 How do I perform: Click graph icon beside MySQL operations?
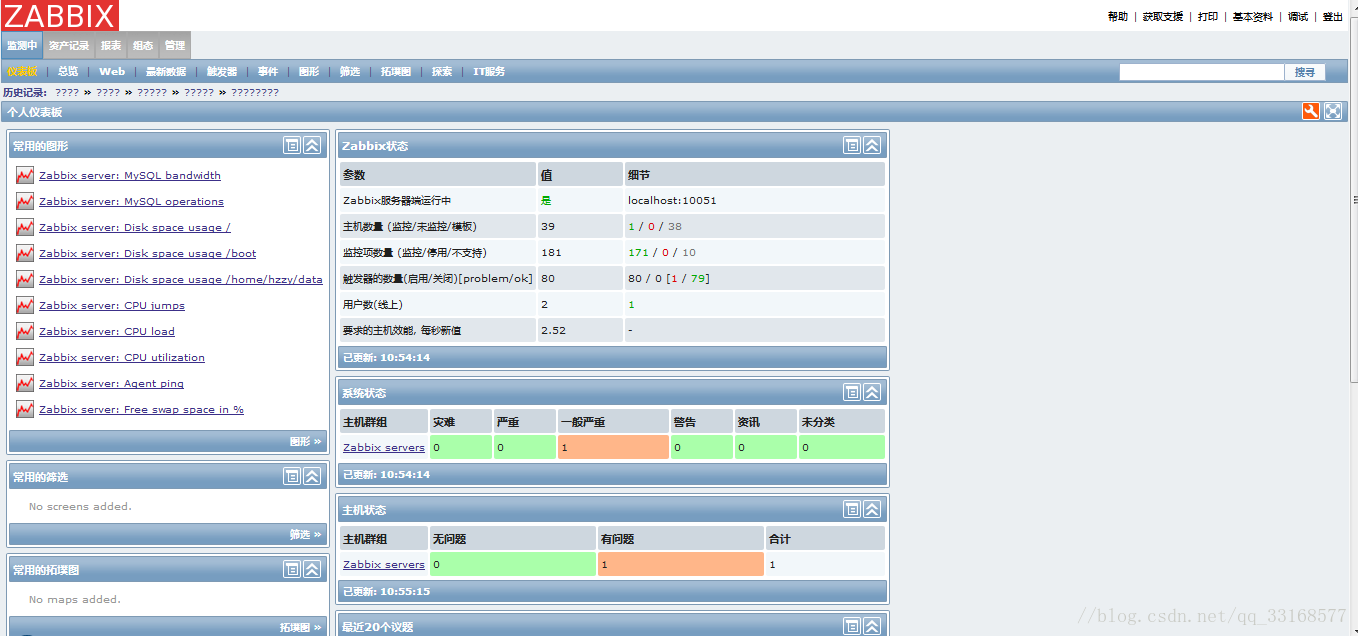coord(25,201)
